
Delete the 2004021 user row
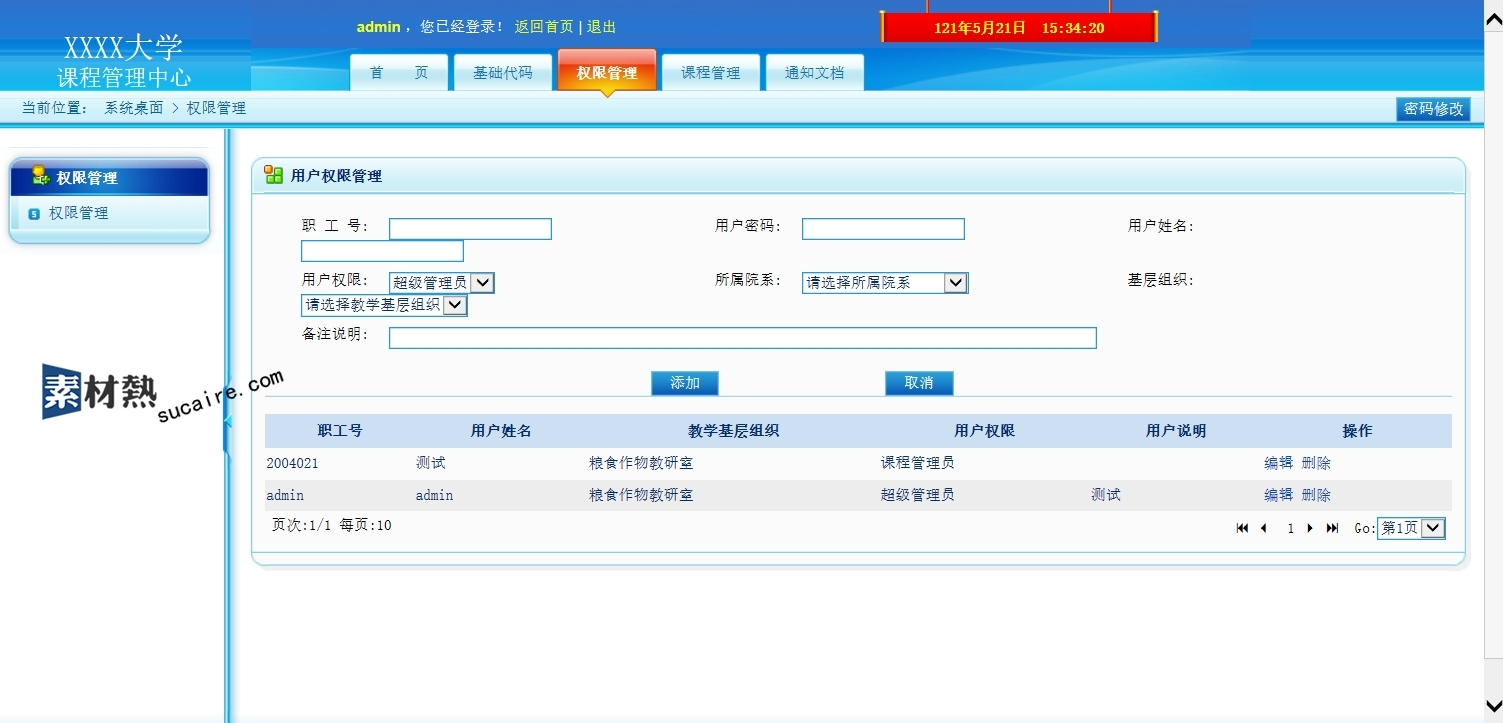1316,463
